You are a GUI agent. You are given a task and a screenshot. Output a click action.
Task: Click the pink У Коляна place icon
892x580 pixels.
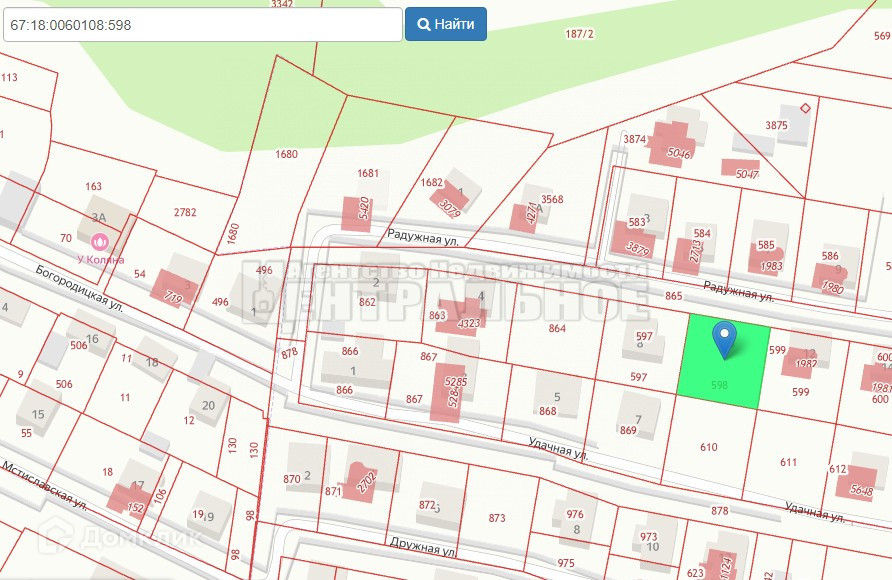[100, 242]
